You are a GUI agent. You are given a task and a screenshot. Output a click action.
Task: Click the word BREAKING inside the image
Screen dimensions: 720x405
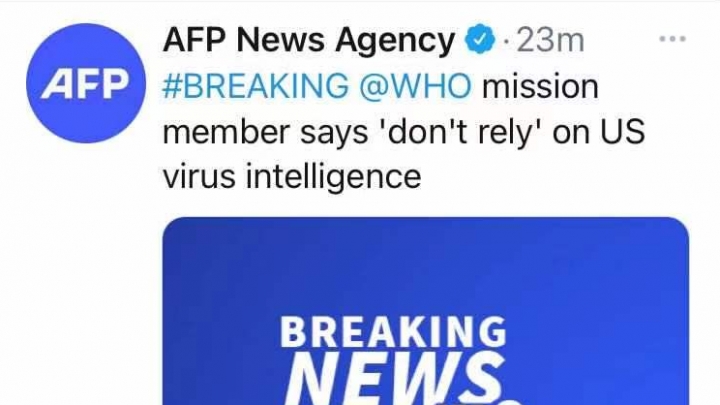393,332
